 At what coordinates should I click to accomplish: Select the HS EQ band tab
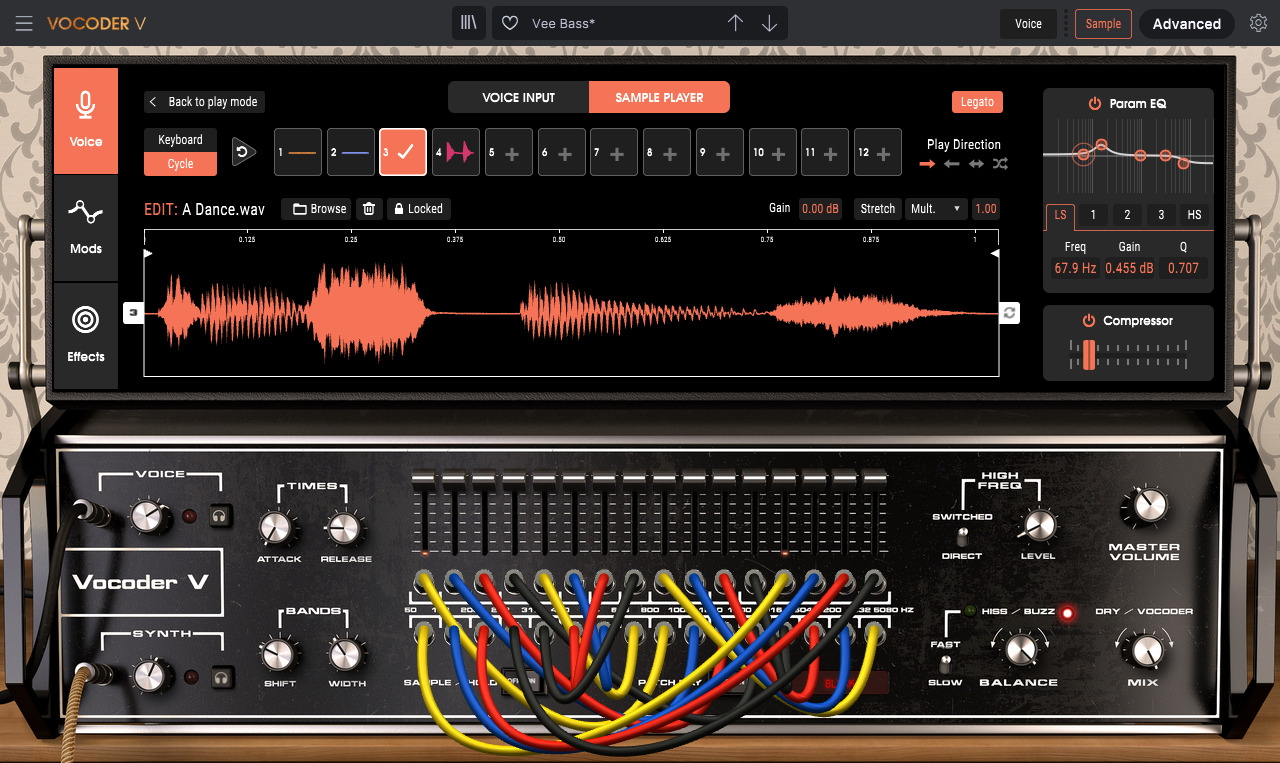(x=1194, y=215)
